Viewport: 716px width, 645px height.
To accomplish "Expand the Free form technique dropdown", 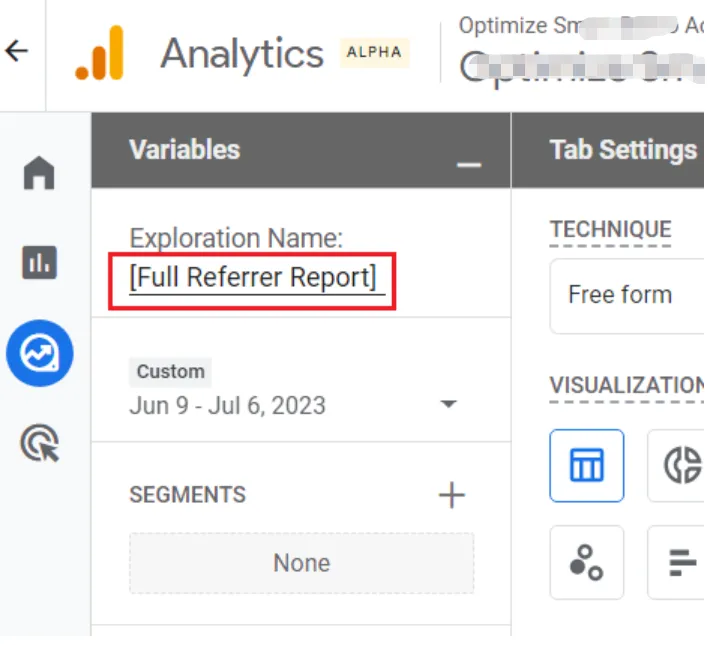I will (x=628, y=295).
